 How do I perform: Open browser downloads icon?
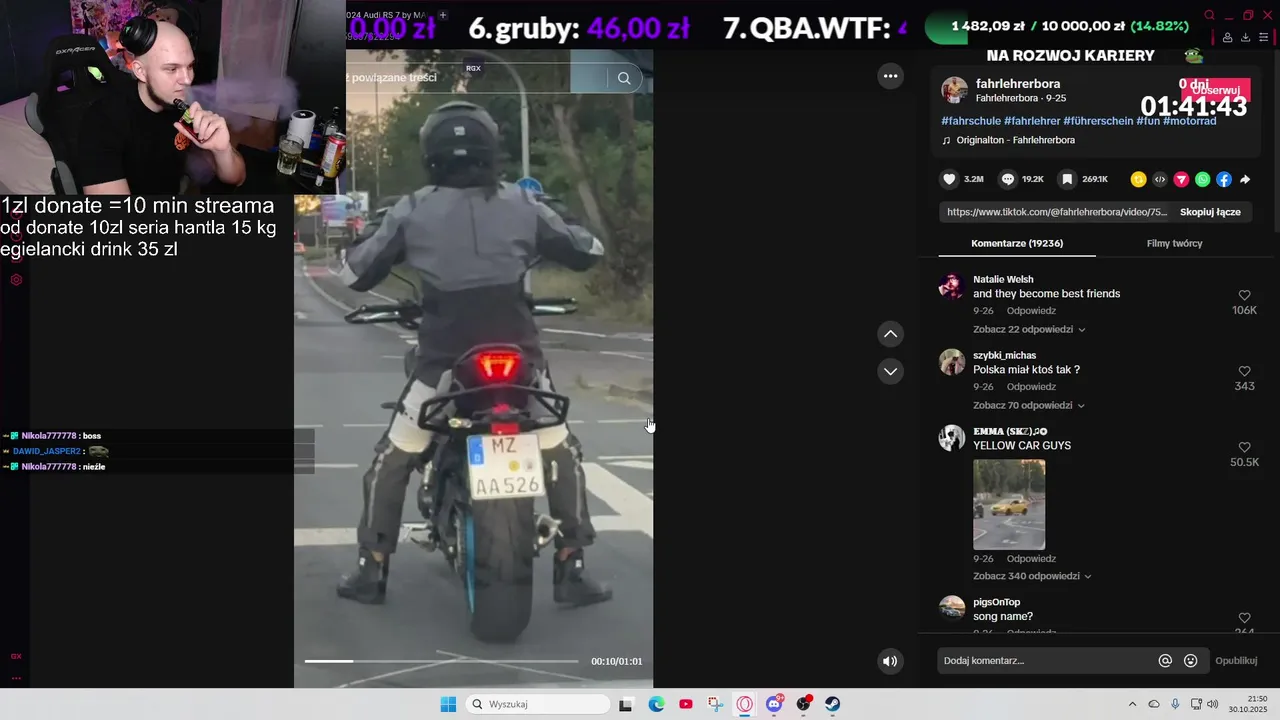tap(1245, 37)
